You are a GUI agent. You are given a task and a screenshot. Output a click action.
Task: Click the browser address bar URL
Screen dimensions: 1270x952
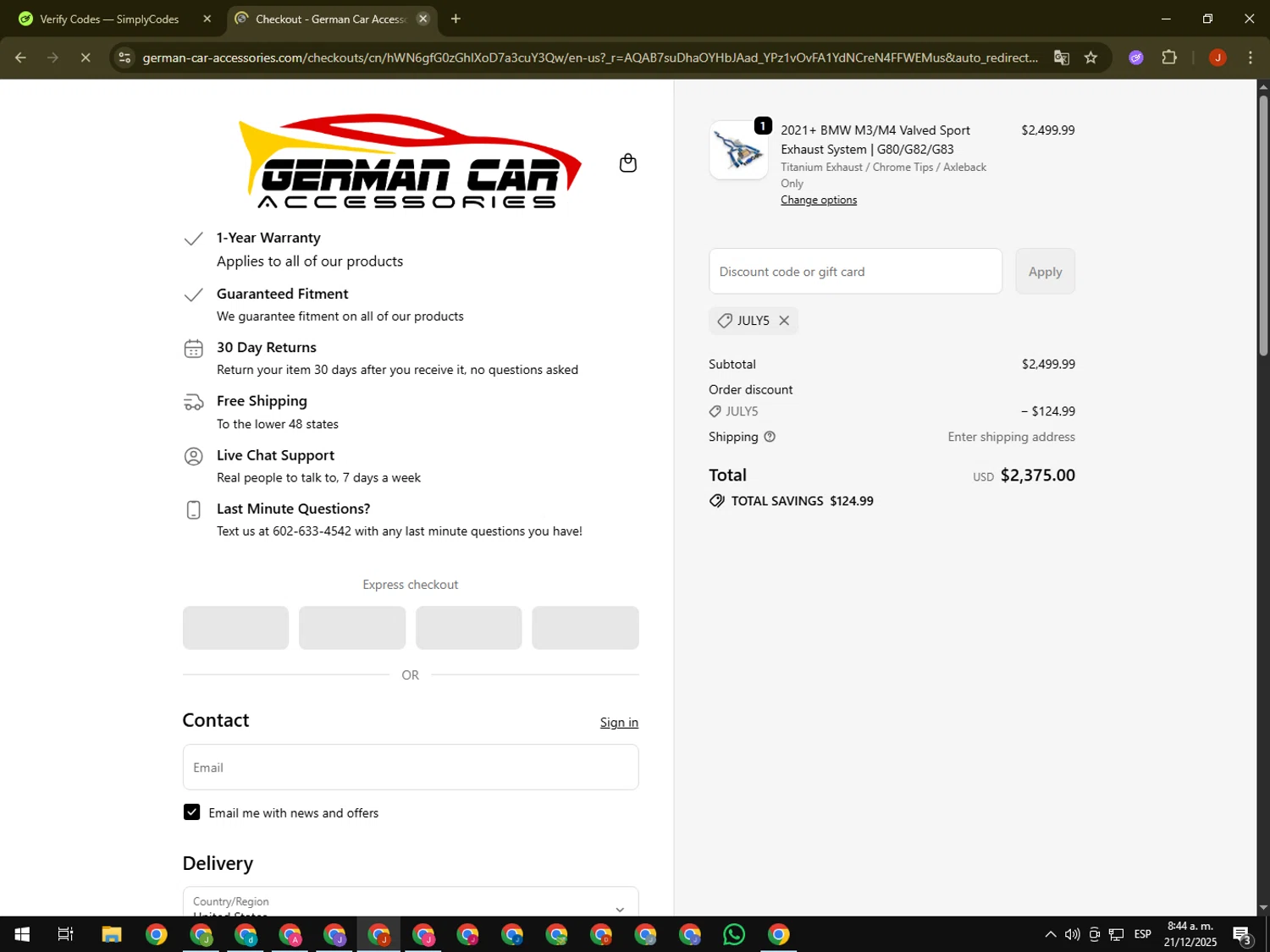[x=590, y=58]
